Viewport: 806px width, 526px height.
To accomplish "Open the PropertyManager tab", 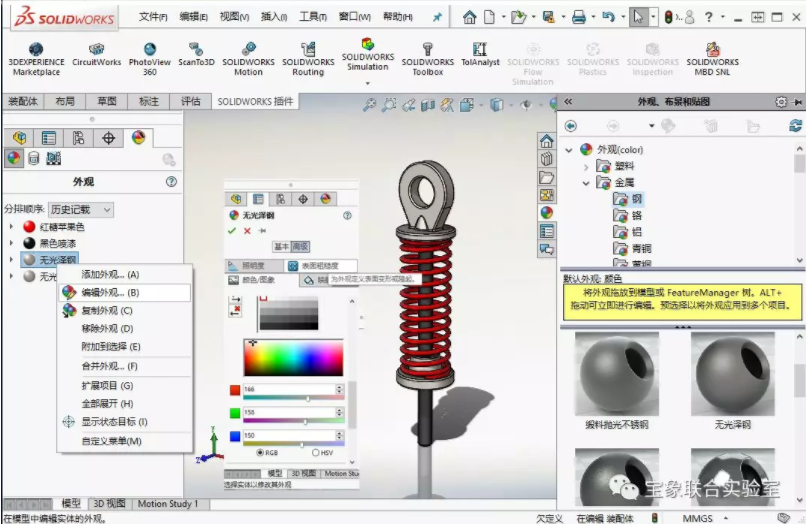I will tap(49, 137).
